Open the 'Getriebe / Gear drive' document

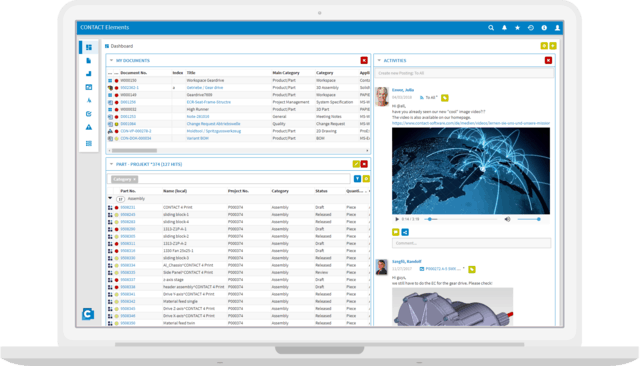(x=205, y=88)
